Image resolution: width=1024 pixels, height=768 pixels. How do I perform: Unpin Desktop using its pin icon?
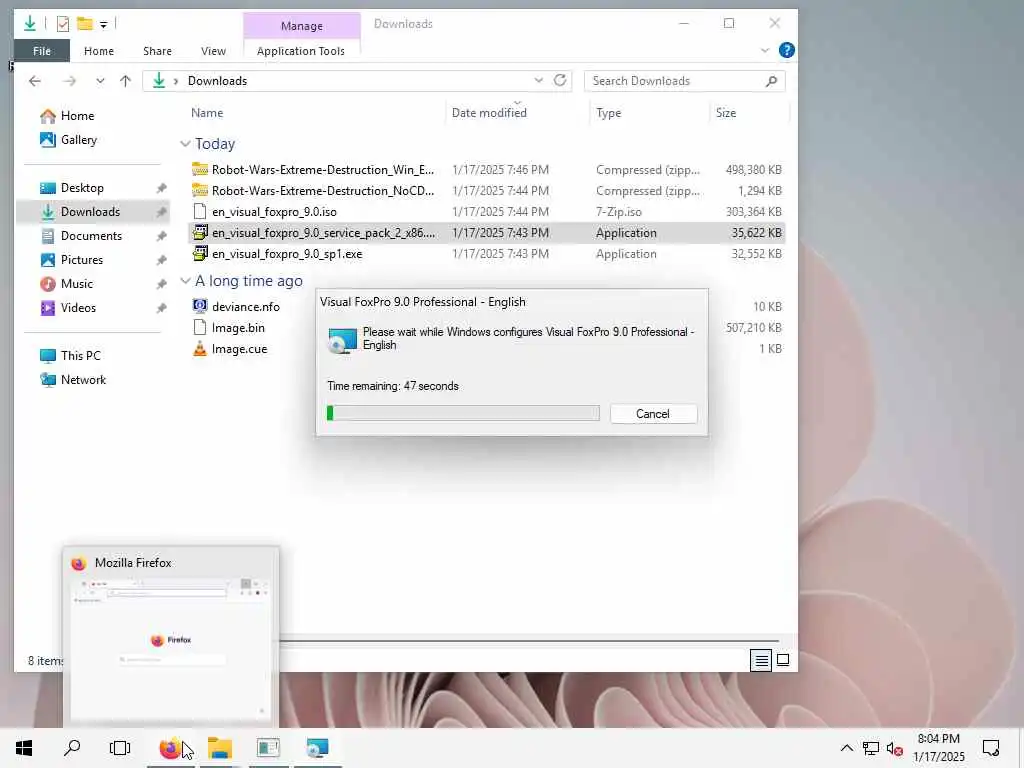pos(161,188)
